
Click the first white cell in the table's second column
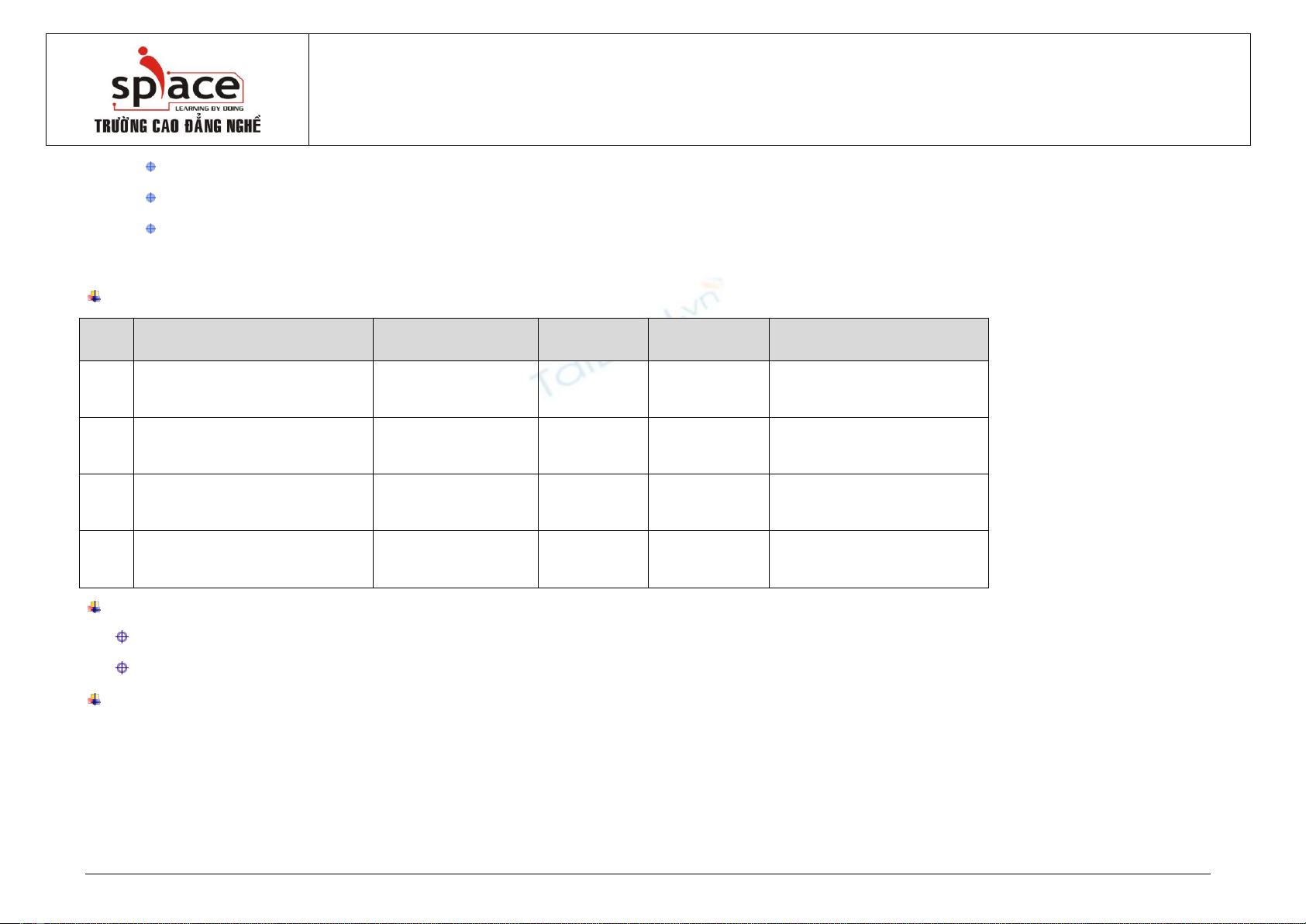[x=253, y=388]
